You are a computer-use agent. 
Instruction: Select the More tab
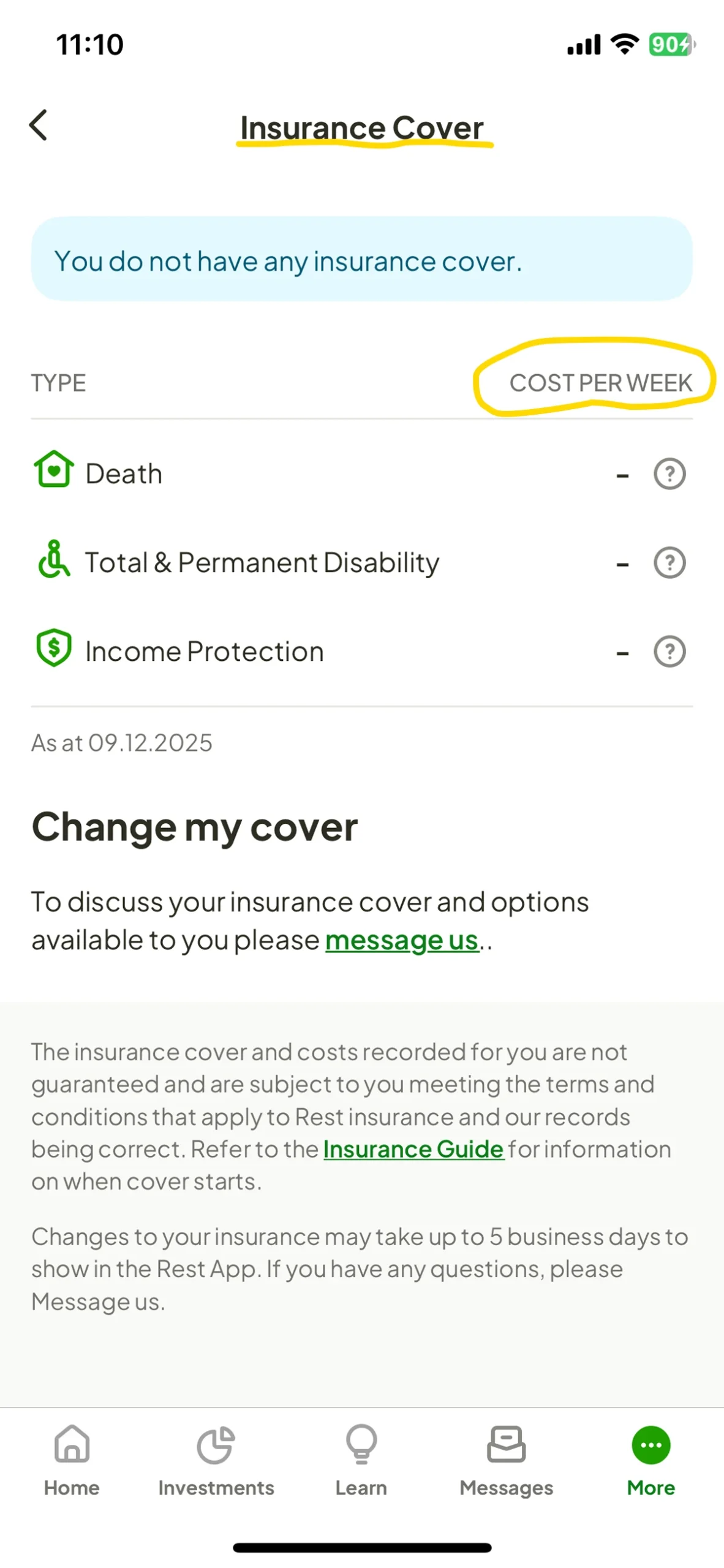click(650, 1460)
